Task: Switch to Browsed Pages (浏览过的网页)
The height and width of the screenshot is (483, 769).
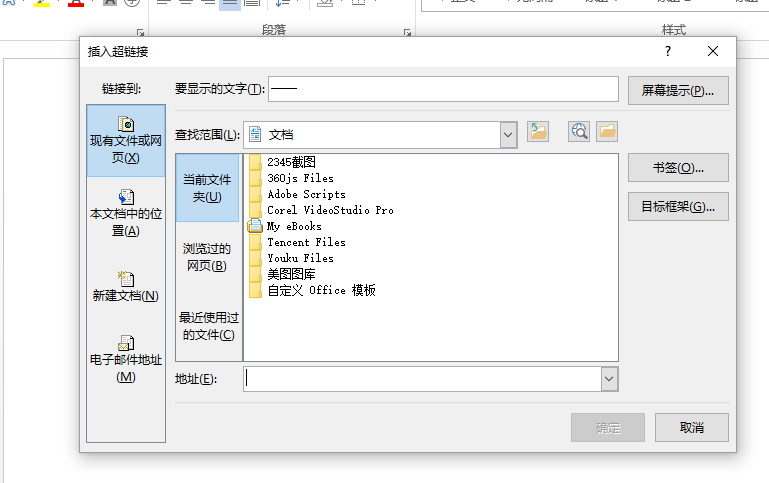Action: tap(207, 257)
